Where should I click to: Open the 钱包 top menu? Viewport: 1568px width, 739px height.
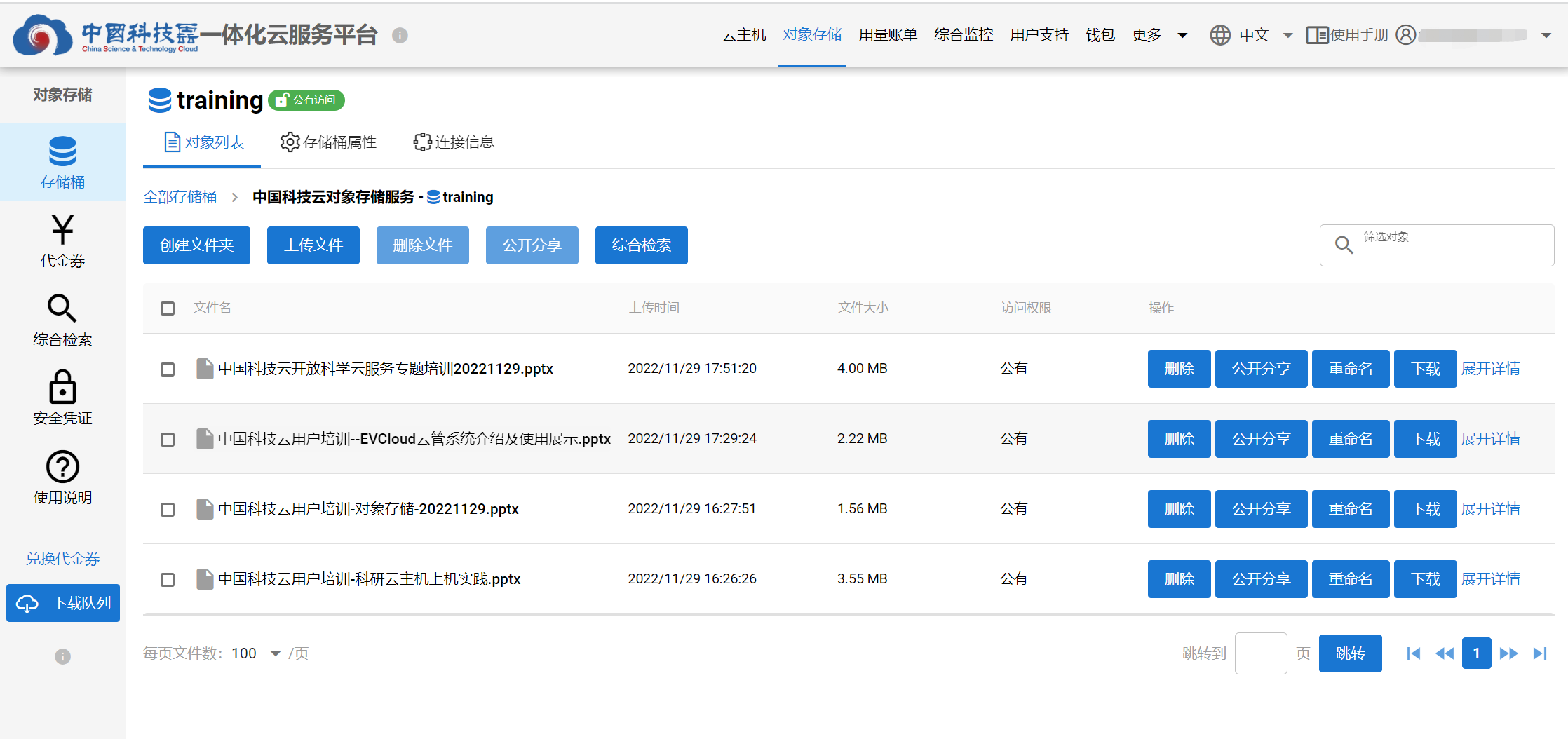coord(1100,35)
